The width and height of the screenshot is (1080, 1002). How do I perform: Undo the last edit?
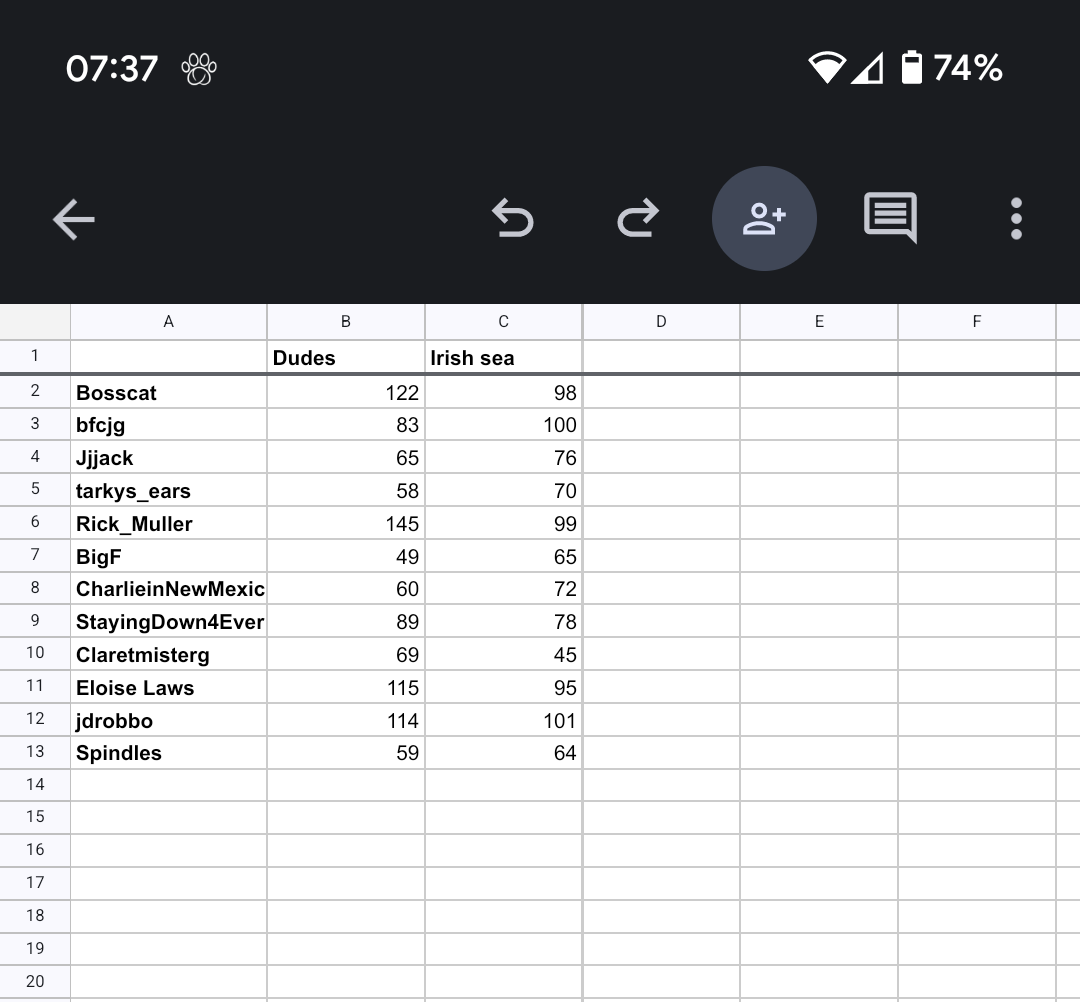point(513,218)
